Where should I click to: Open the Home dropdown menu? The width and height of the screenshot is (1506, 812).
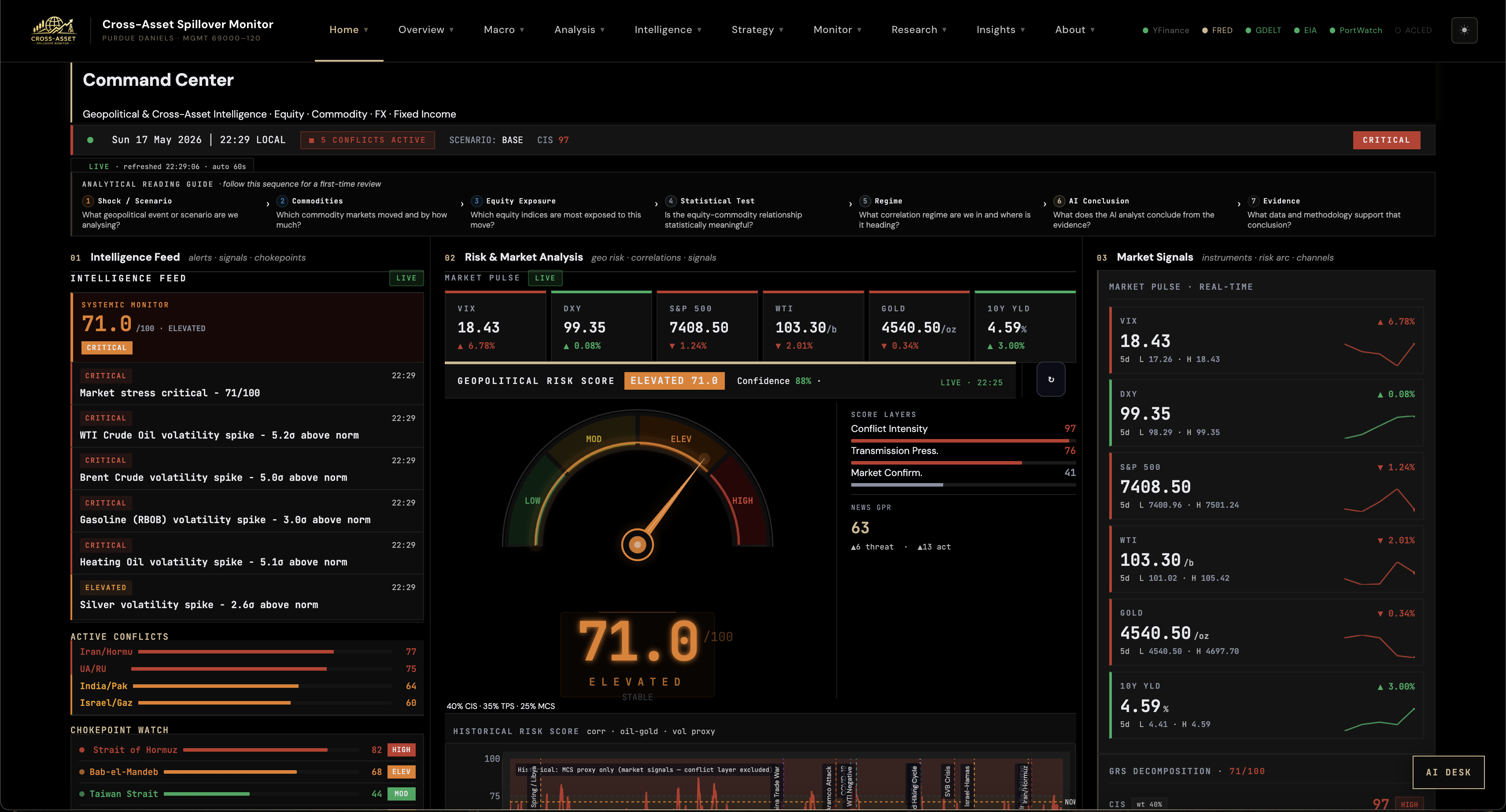point(348,30)
